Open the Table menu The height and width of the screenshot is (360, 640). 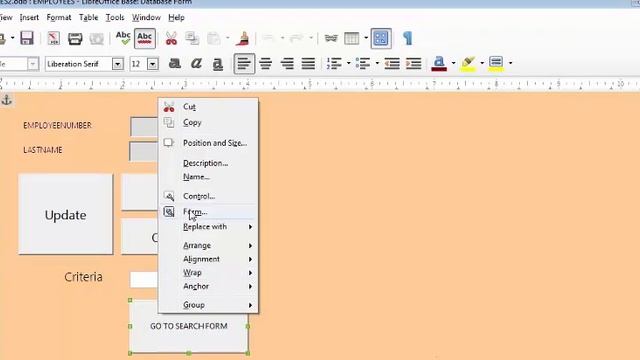[x=89, y=18]
